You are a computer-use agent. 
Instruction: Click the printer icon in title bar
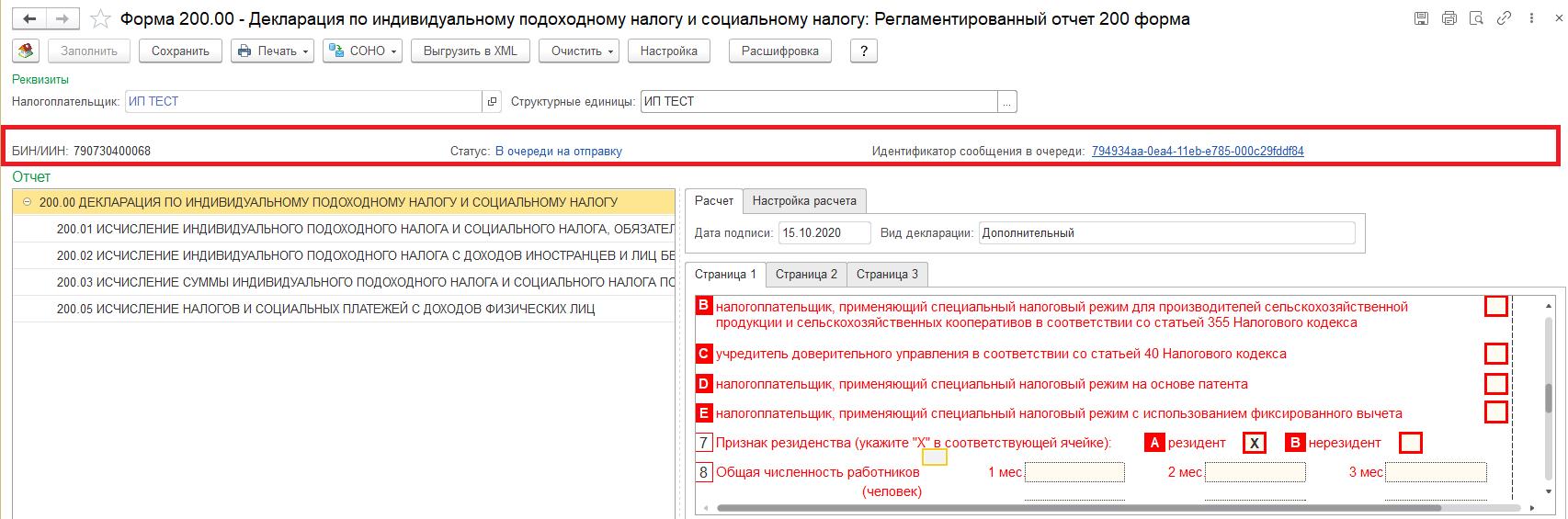[1449, 18]
